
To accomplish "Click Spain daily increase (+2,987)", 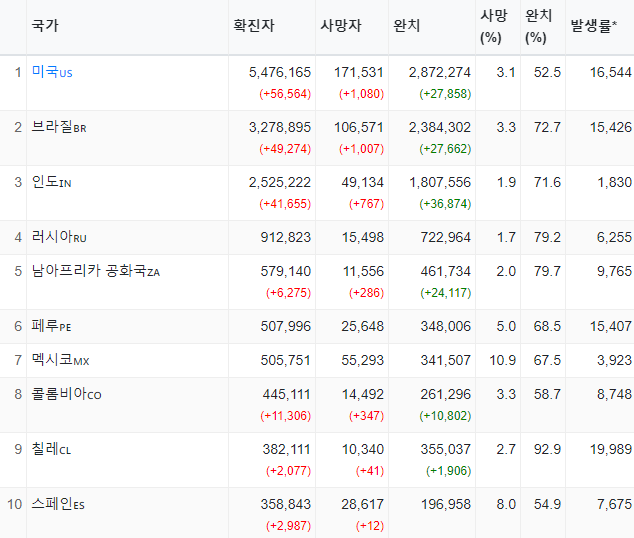I will pos(288,525).
